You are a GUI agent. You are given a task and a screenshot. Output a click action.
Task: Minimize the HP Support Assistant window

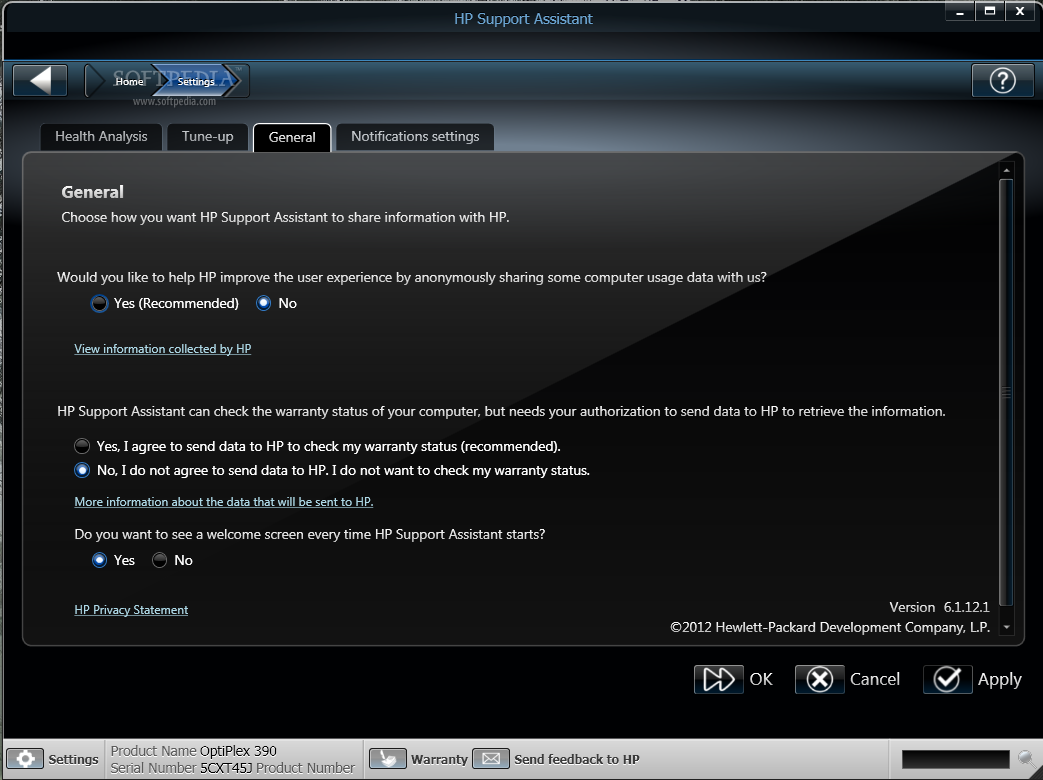point(960,11)
